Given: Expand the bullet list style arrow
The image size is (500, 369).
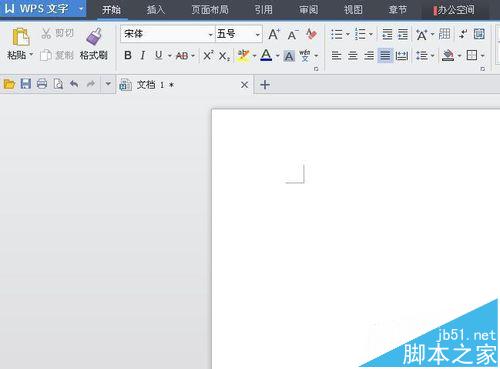Looking at the screenshot, I should click(348, 34).
